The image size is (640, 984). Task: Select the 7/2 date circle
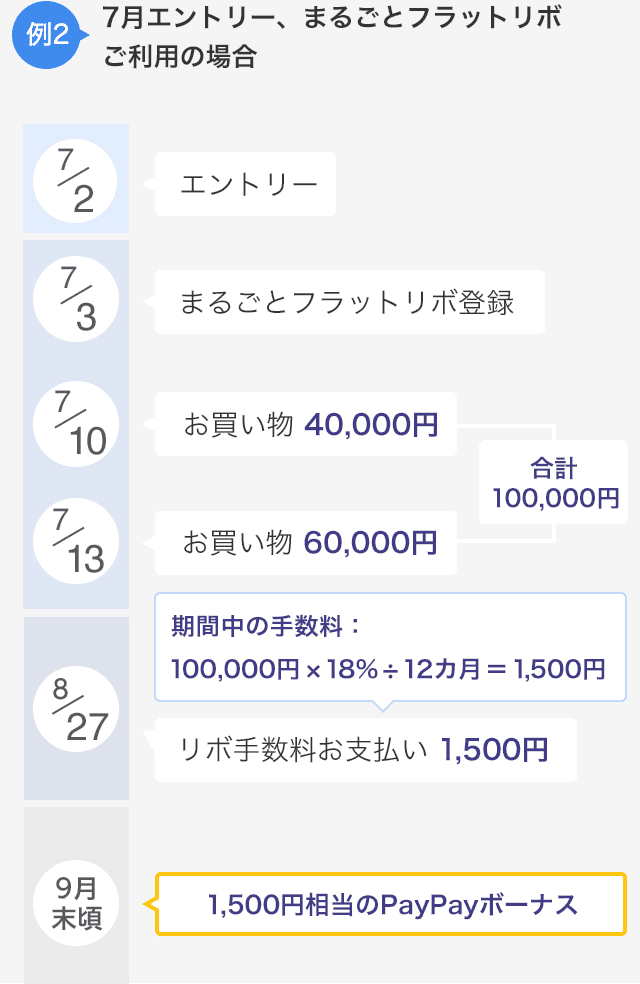(75, 181)
